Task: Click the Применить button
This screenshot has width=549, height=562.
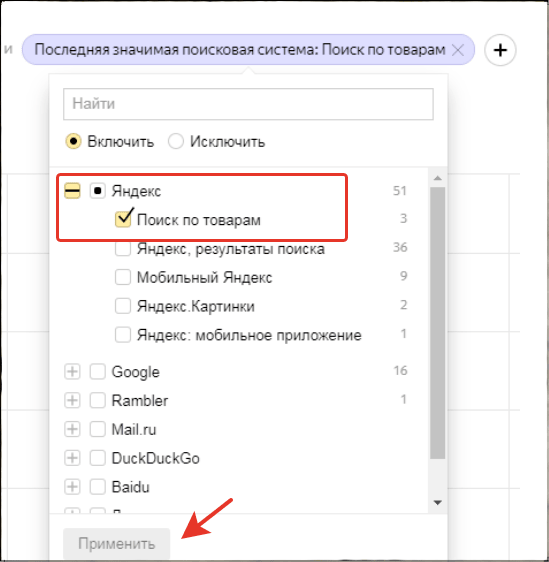Action: 116,543
